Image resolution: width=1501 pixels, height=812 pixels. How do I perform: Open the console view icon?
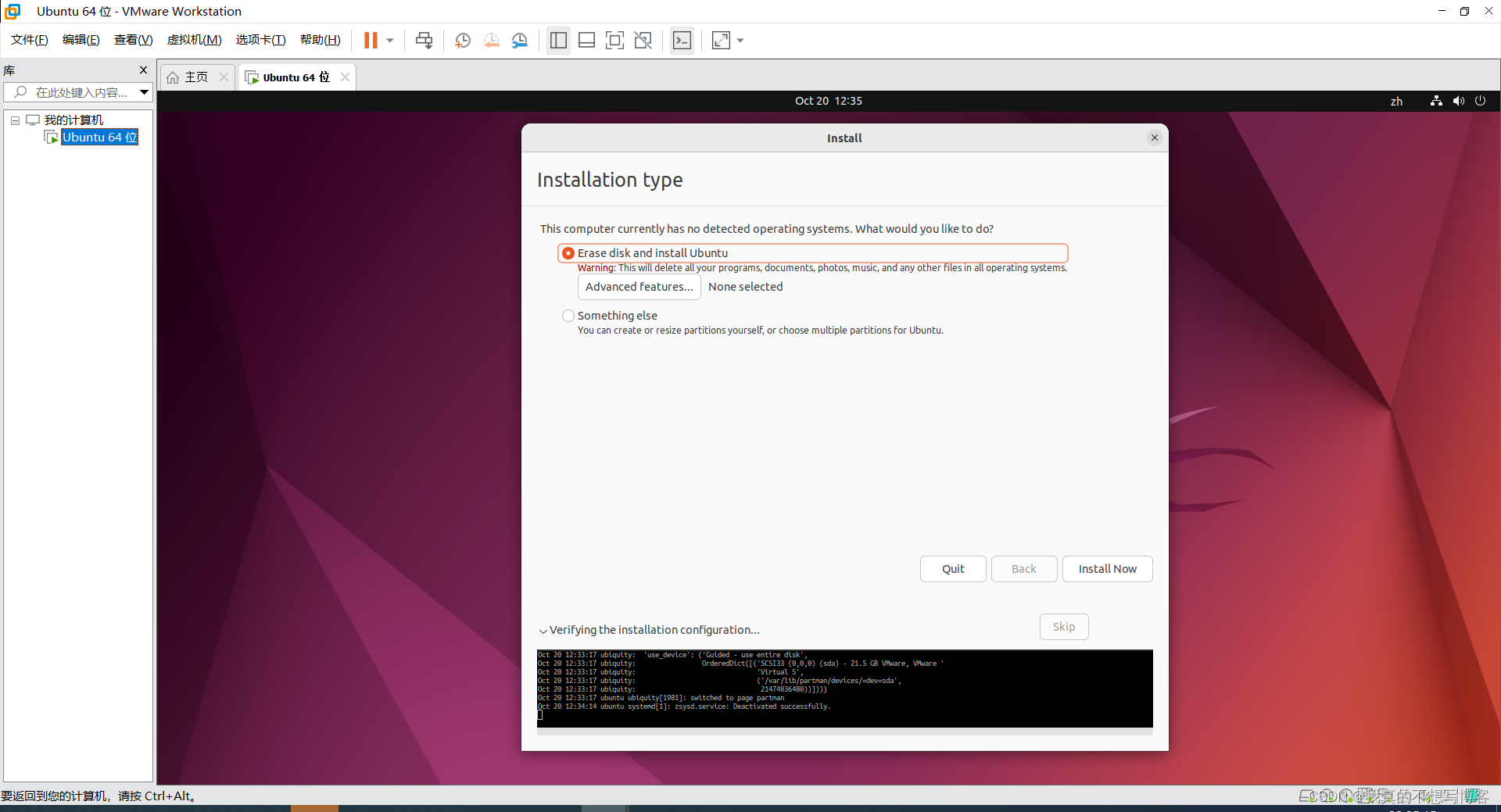682,40
